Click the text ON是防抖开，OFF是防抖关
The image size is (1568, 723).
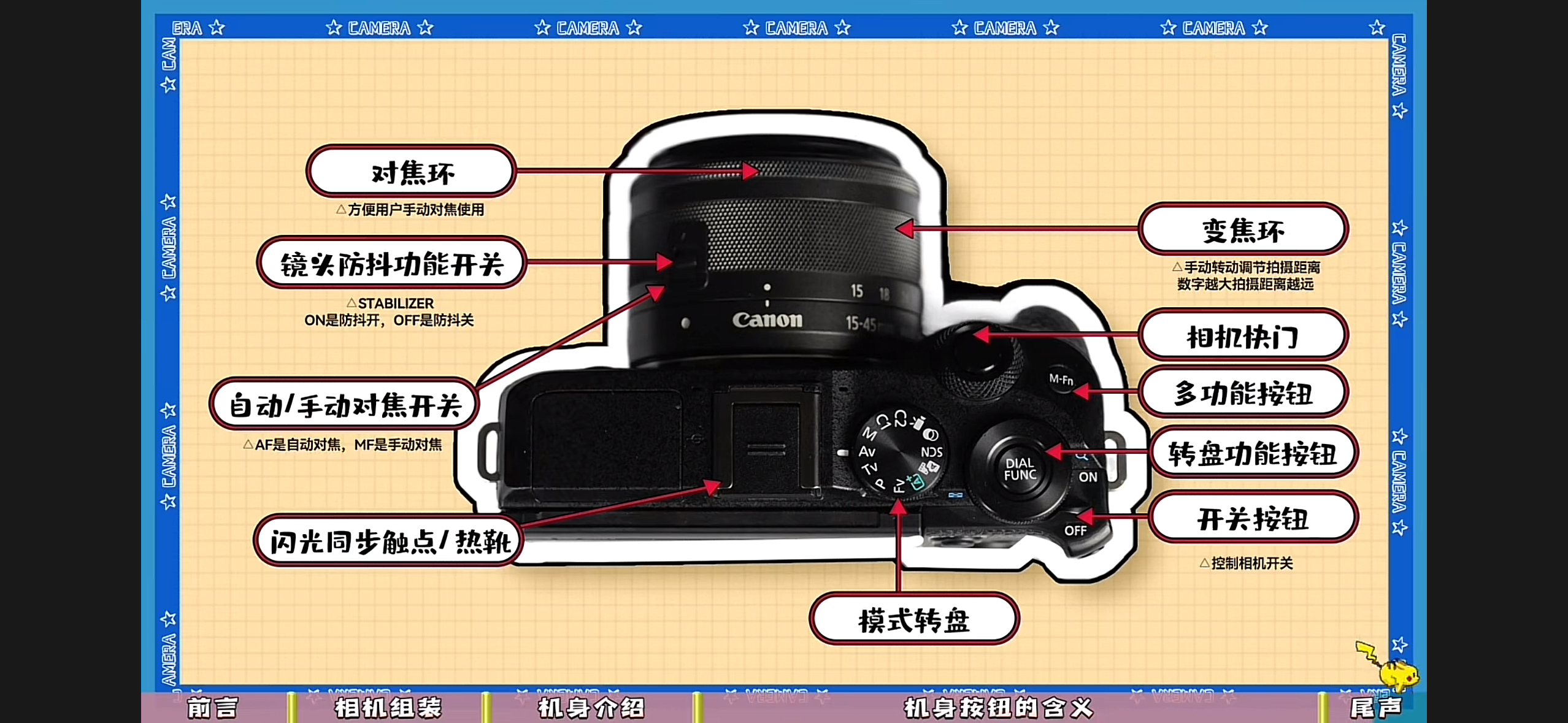point(389,320)
